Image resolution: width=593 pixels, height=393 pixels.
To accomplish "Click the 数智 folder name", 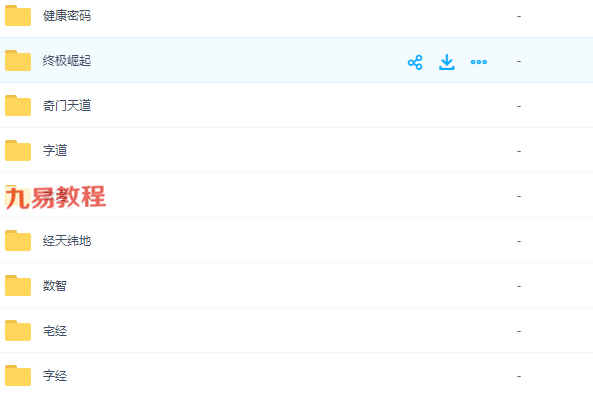I will pos(55,286).
